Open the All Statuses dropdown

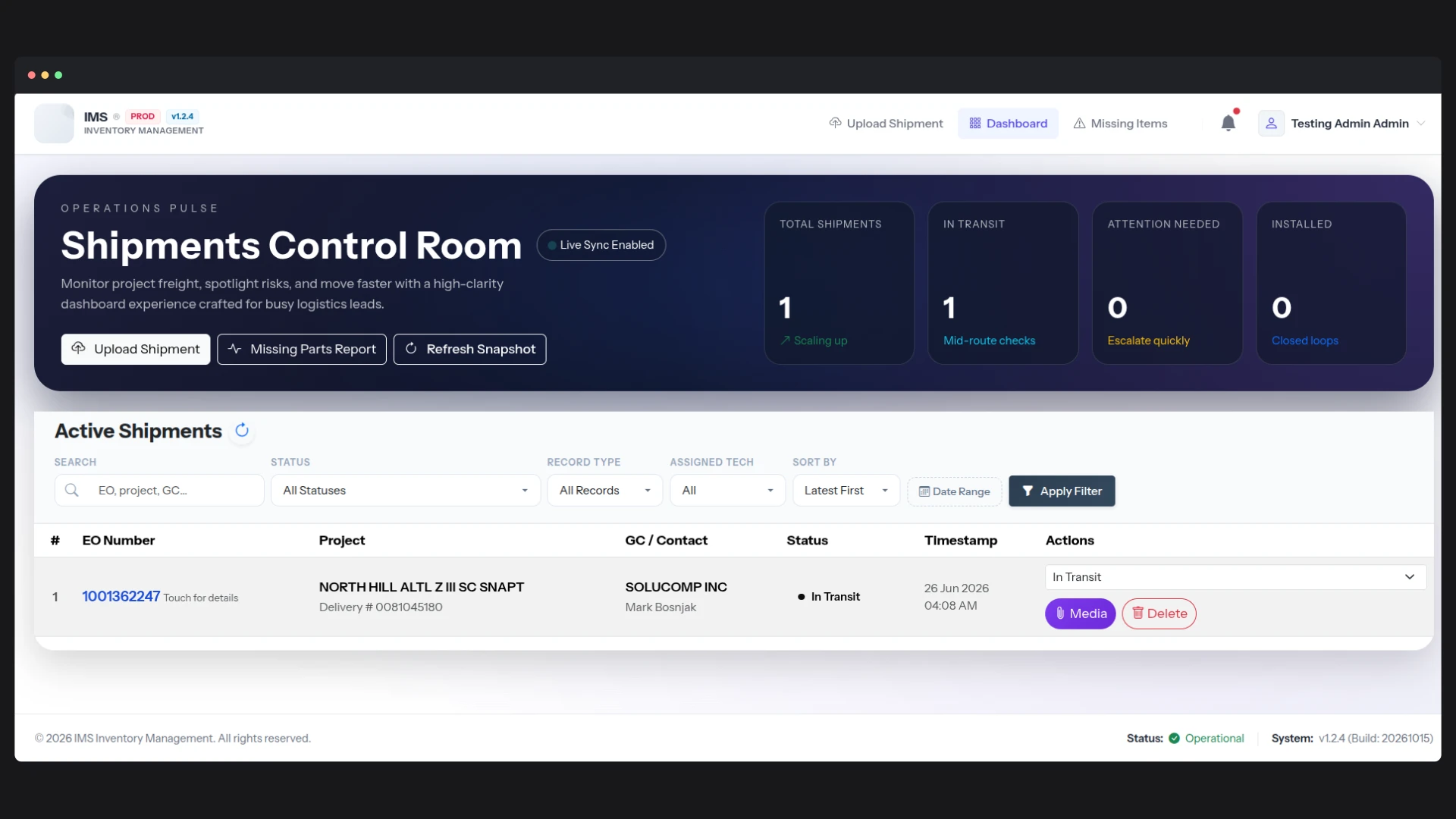click(x=406, y=491)
